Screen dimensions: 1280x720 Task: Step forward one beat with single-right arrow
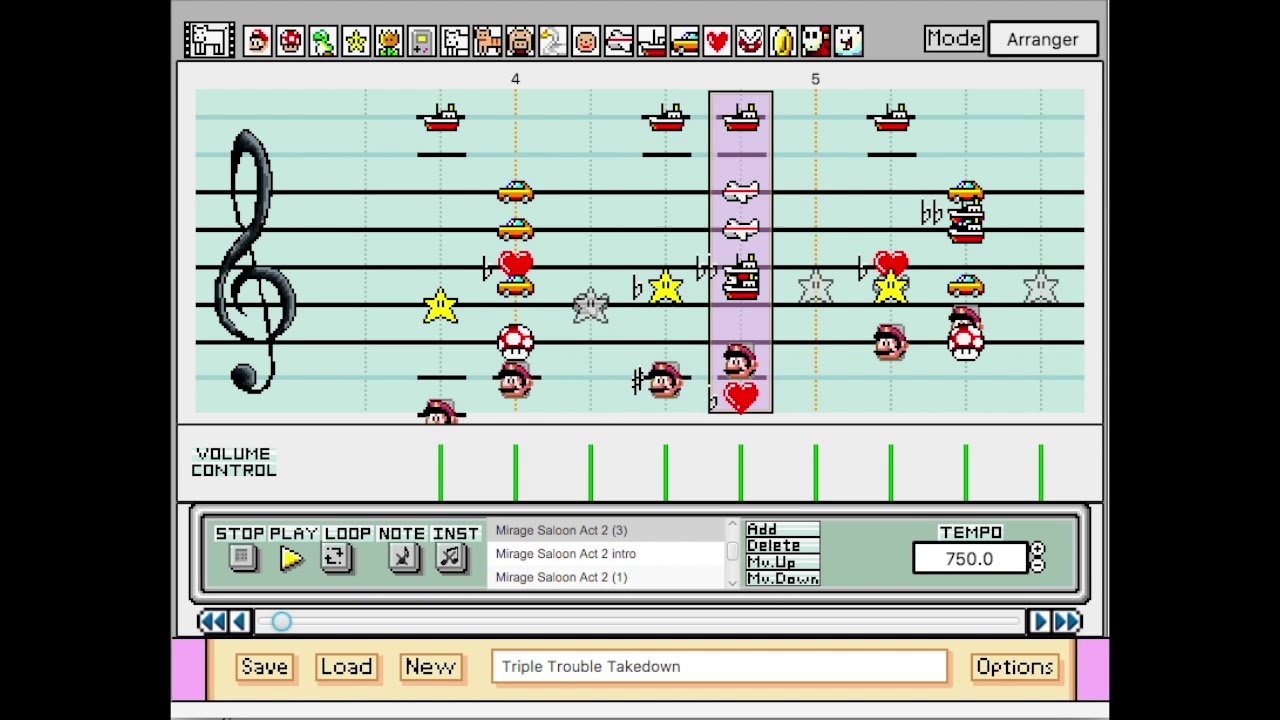pos(1039,622)
